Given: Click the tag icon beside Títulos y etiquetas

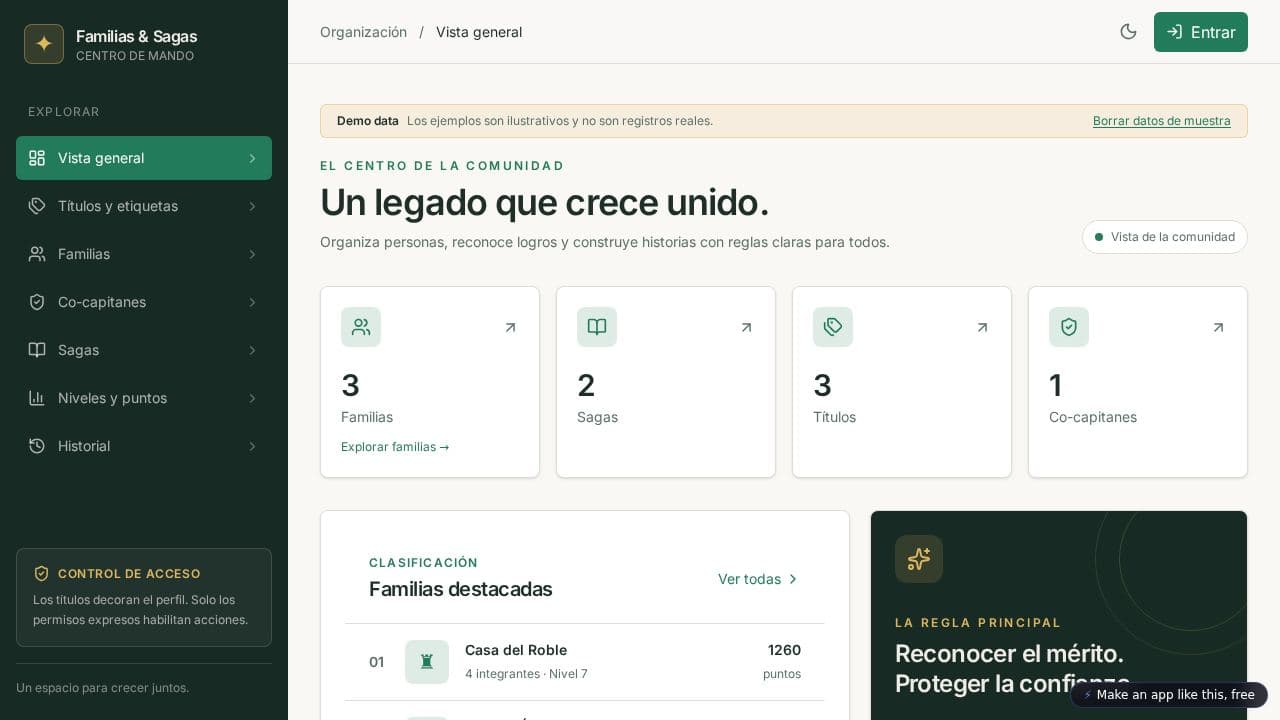Looking at the screenshot, I should click(37, 206).
